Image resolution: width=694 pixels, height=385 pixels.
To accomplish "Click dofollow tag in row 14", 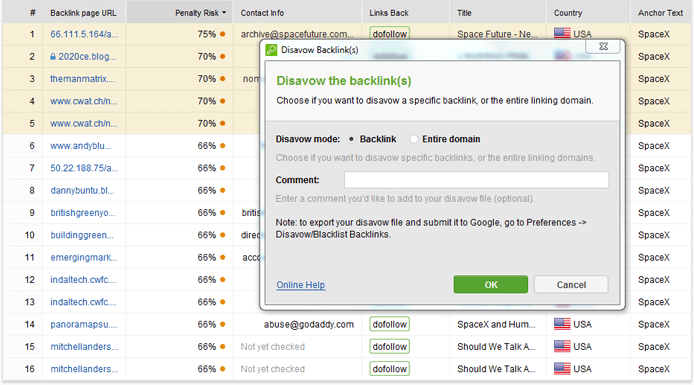I will coord(389,324).
